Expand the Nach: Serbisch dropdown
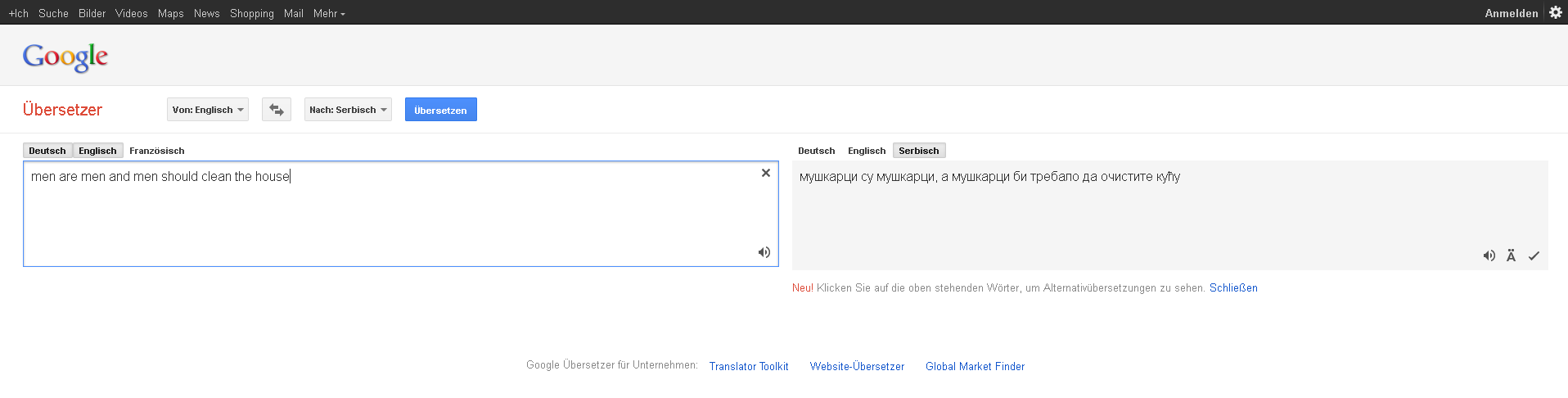Screen dimensions: 1568x398 click(348, 110)
